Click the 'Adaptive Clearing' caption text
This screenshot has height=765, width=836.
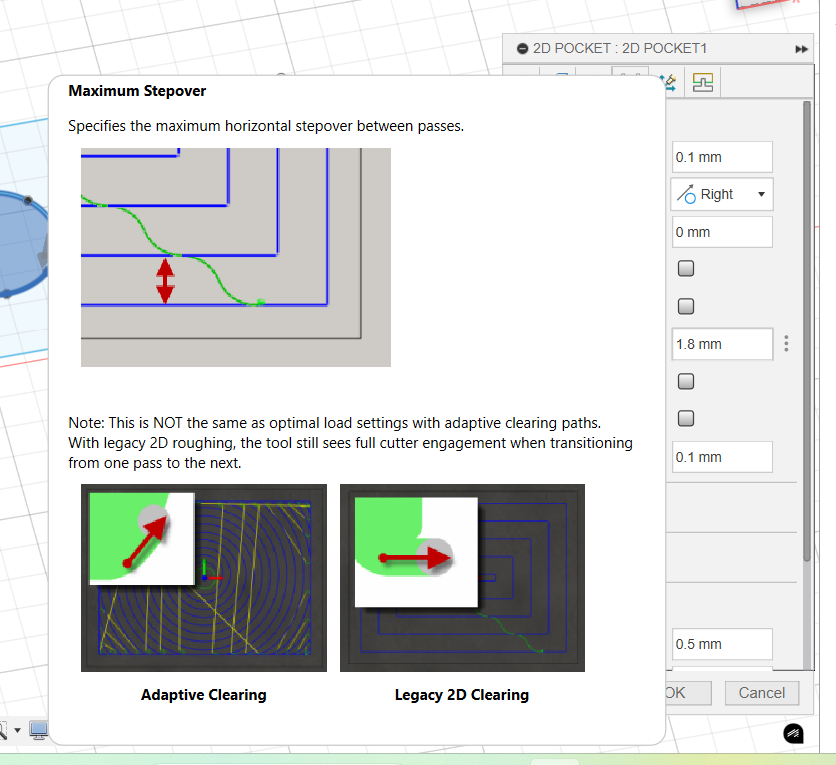coord(204,695)
